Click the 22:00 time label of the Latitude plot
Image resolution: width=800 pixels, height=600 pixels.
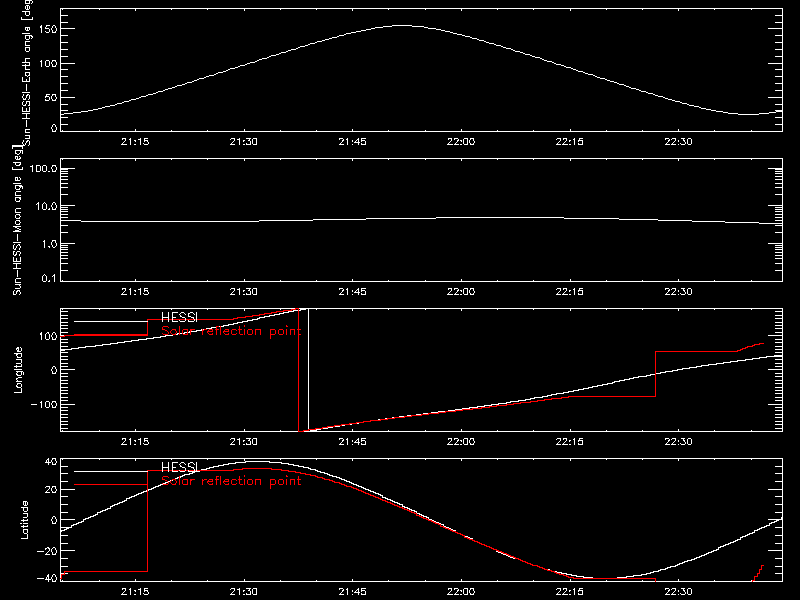[x=461, y=592]
